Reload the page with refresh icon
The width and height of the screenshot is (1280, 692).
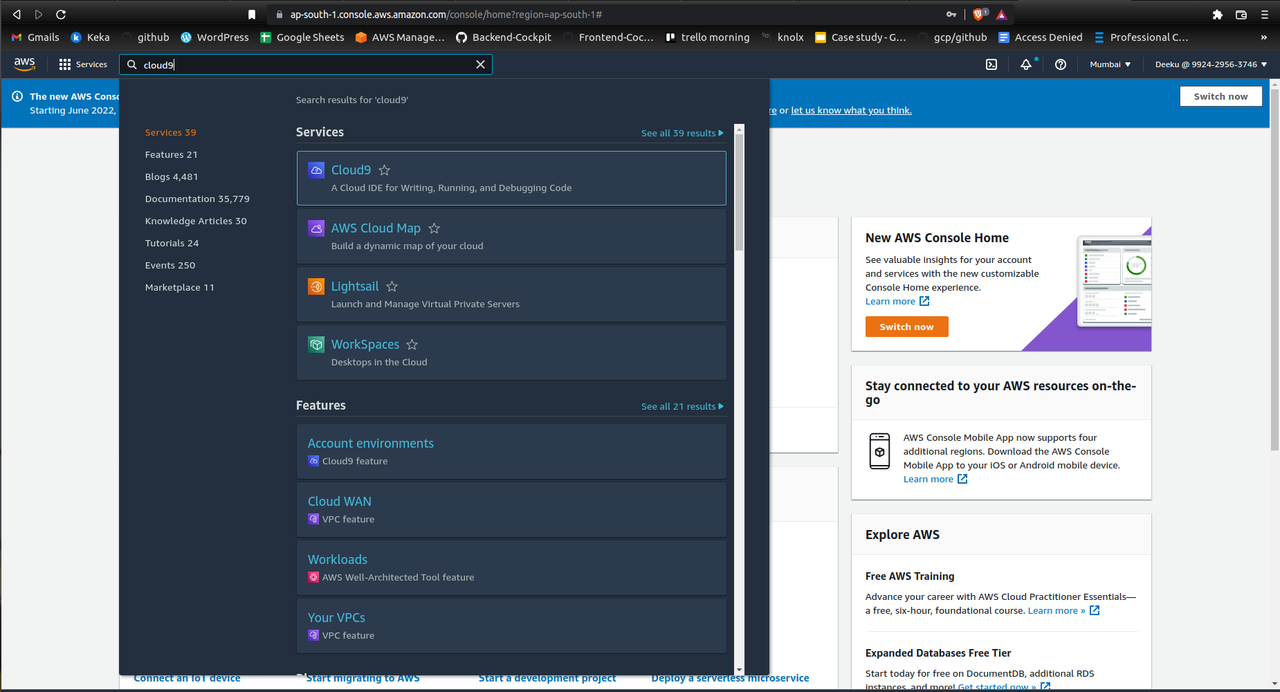click(x=61, y=14)
